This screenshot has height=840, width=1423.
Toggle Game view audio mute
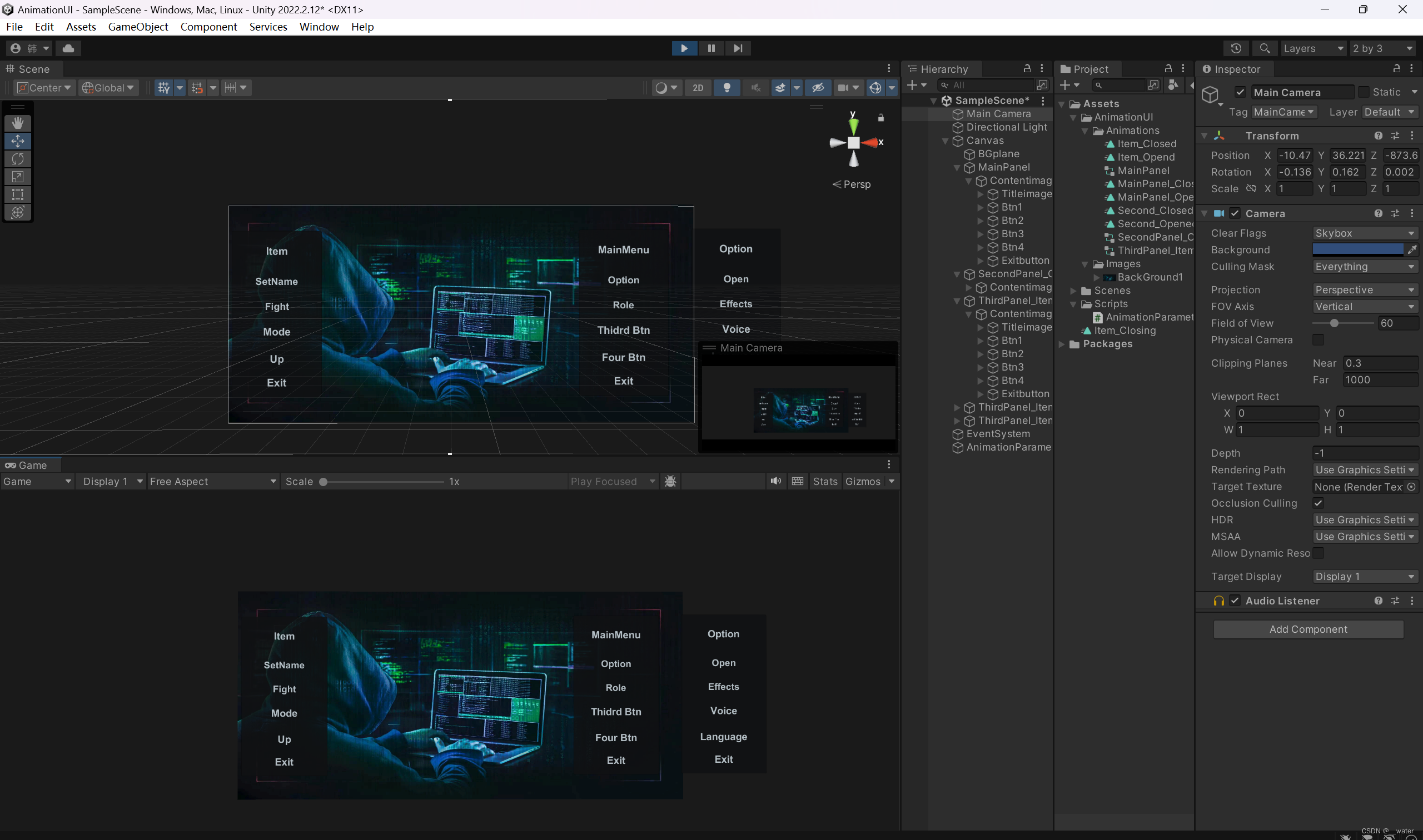tap(776, 481)
